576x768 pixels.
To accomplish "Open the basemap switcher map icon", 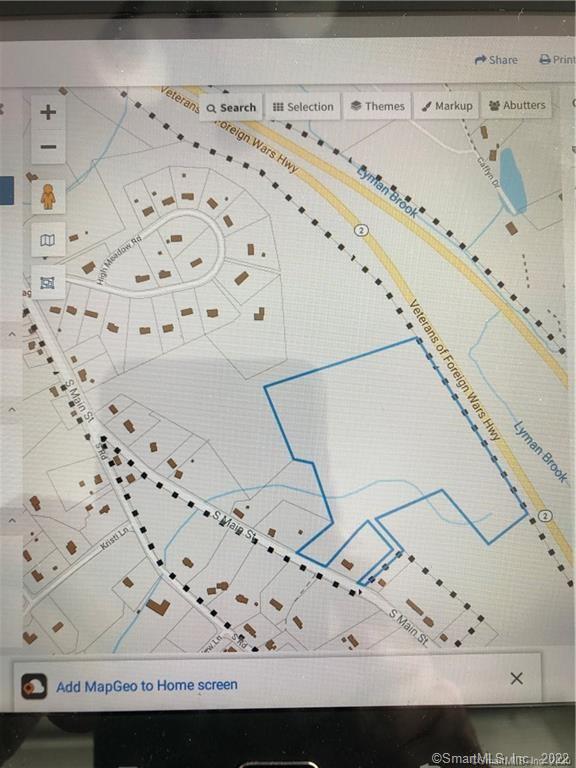I will [48, 240].
